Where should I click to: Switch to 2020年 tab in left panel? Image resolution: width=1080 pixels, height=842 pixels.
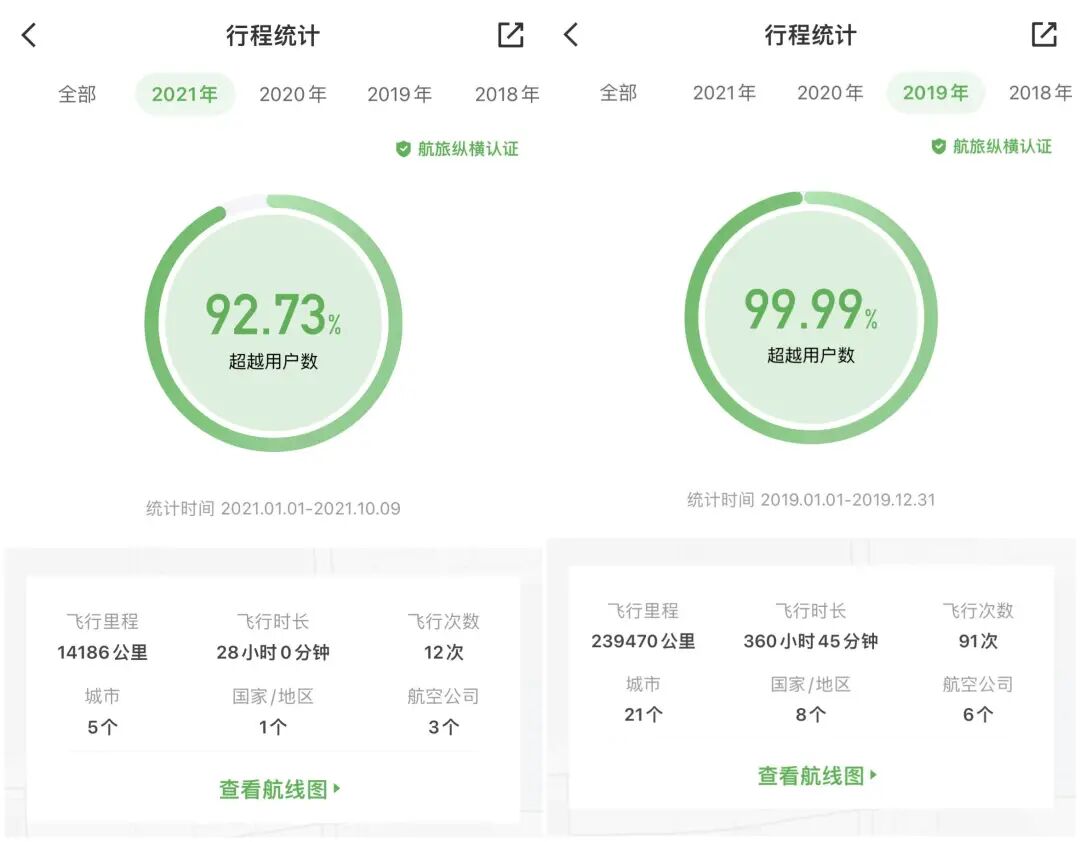(x=293, y=94)
